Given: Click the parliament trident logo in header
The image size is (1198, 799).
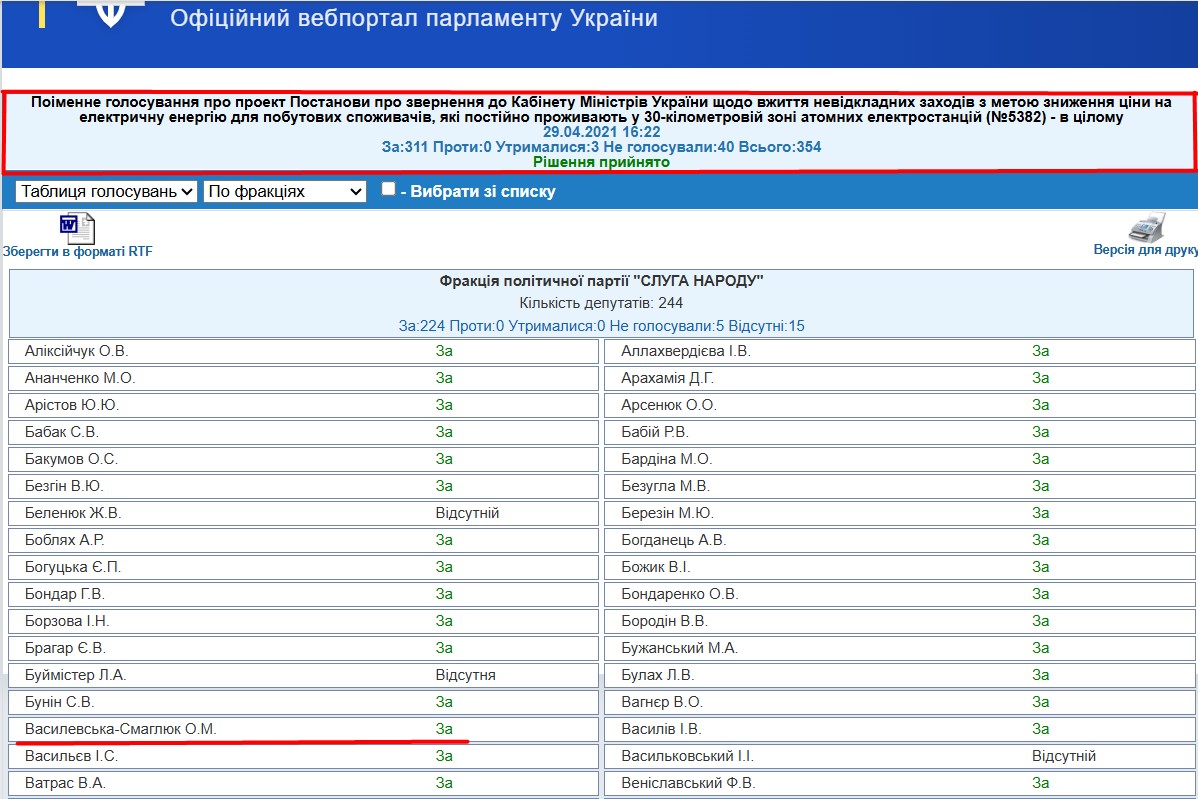Looking at the screenshot, I should tap(111, 14).
